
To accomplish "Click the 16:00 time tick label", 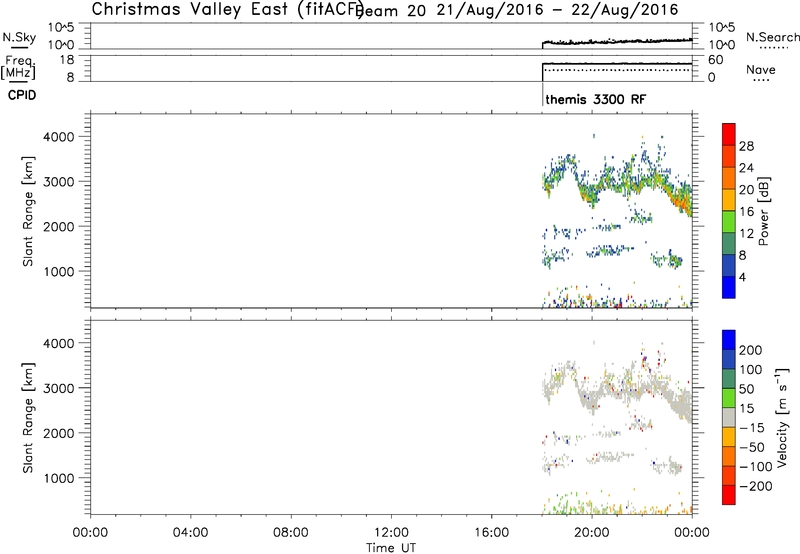I will pos(491,533).
